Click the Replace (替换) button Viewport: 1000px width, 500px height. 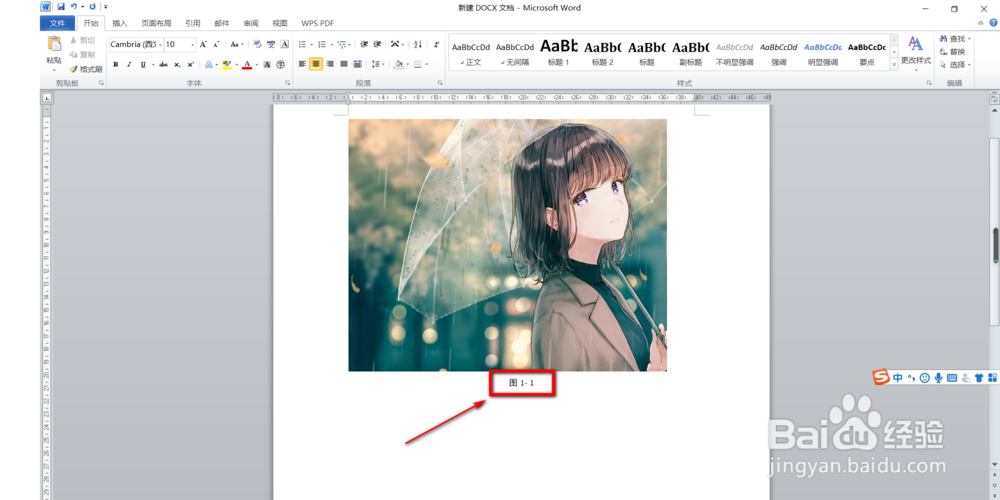(x=953, y=52)
